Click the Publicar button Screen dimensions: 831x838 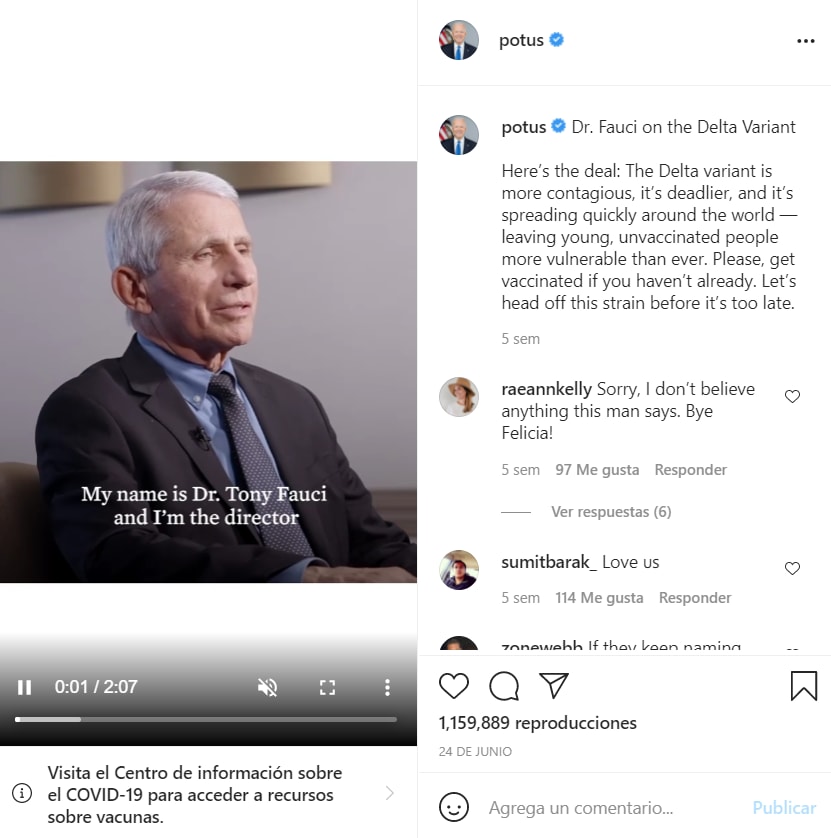tap(784, 808)
